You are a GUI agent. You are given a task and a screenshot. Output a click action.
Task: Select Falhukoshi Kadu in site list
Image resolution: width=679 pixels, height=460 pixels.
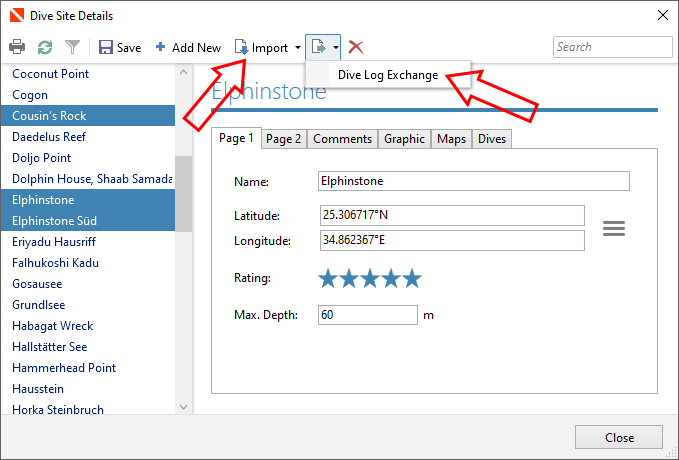tap(88, 263)
